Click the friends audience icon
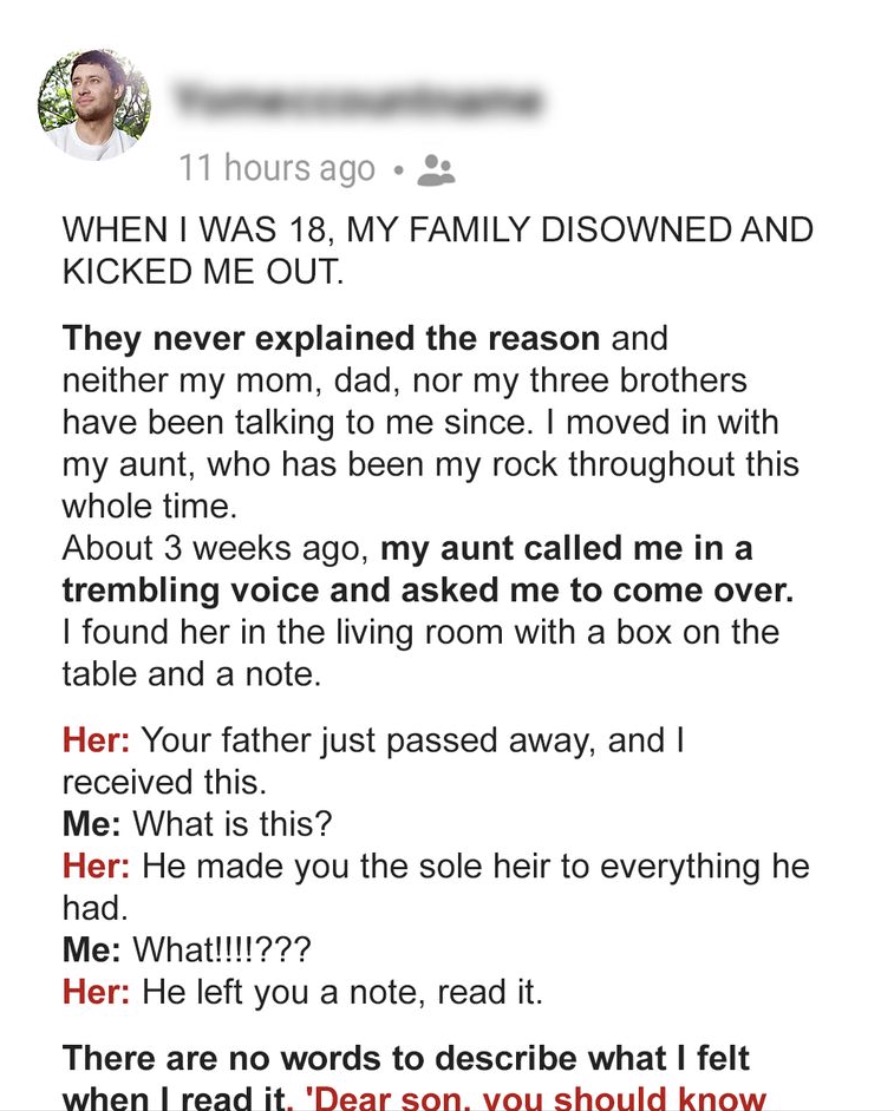Viewport: 894px width, 1120px height. tap(435, 170)
